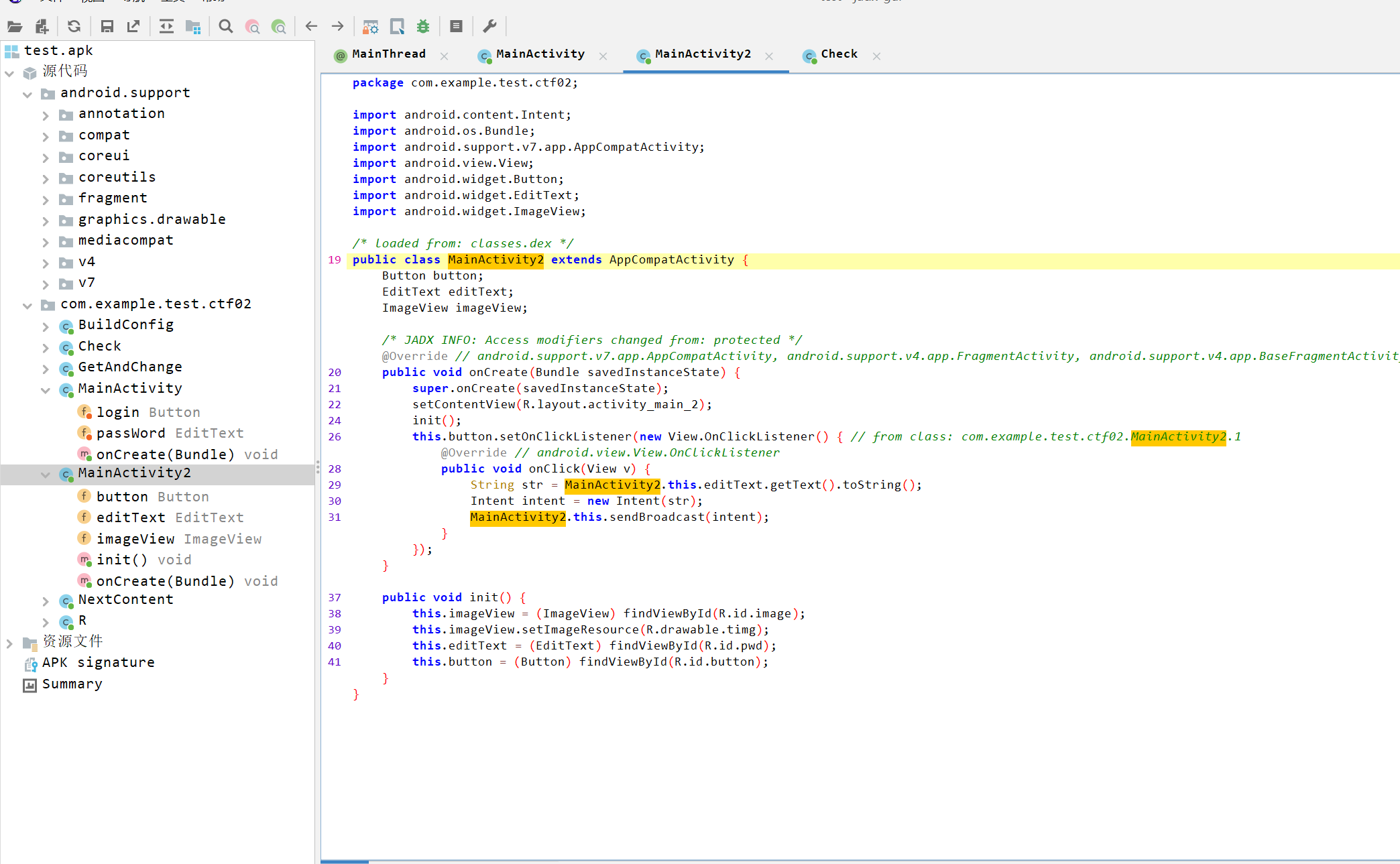Click the reload refresh icon

[x=74, y=27]
